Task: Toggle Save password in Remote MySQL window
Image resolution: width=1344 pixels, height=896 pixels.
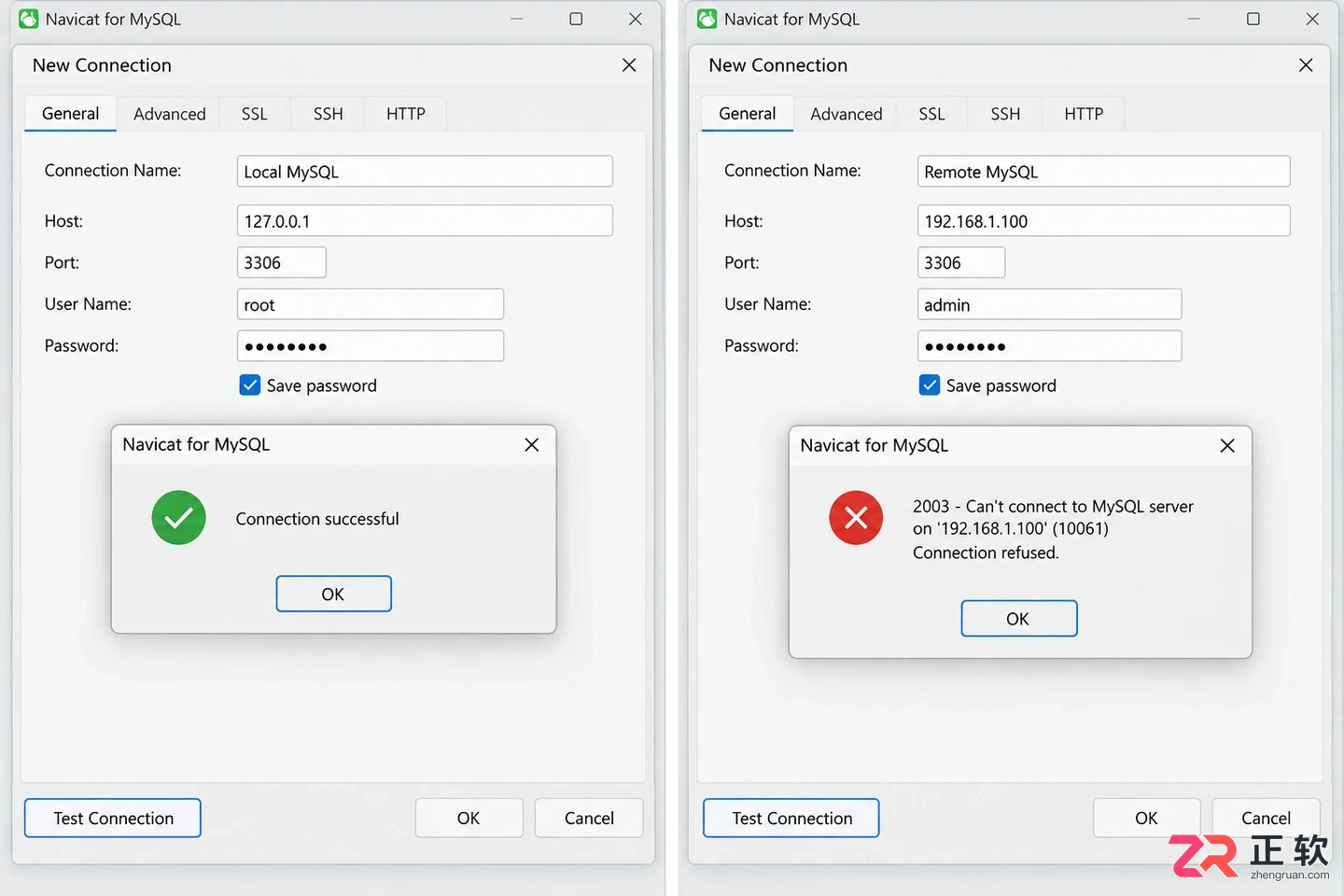Action: 930,385
